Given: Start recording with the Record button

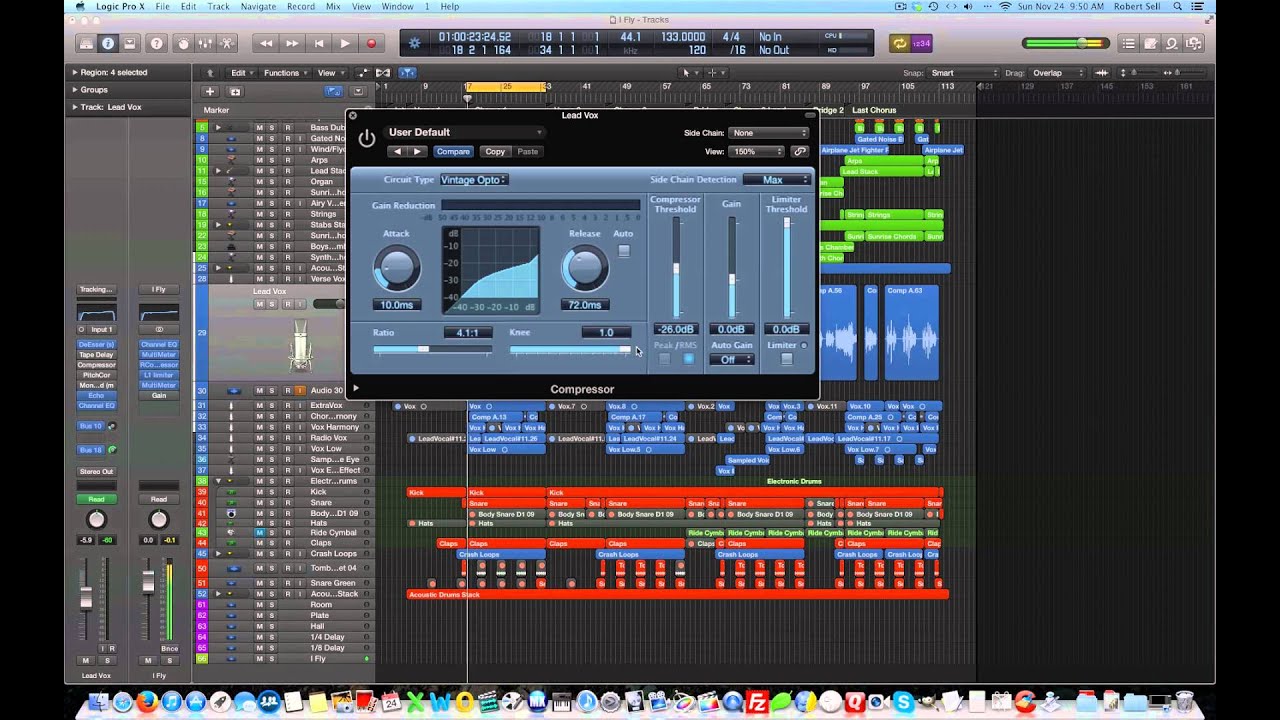Looking at the screenshot, I should (x=372, y=43).
